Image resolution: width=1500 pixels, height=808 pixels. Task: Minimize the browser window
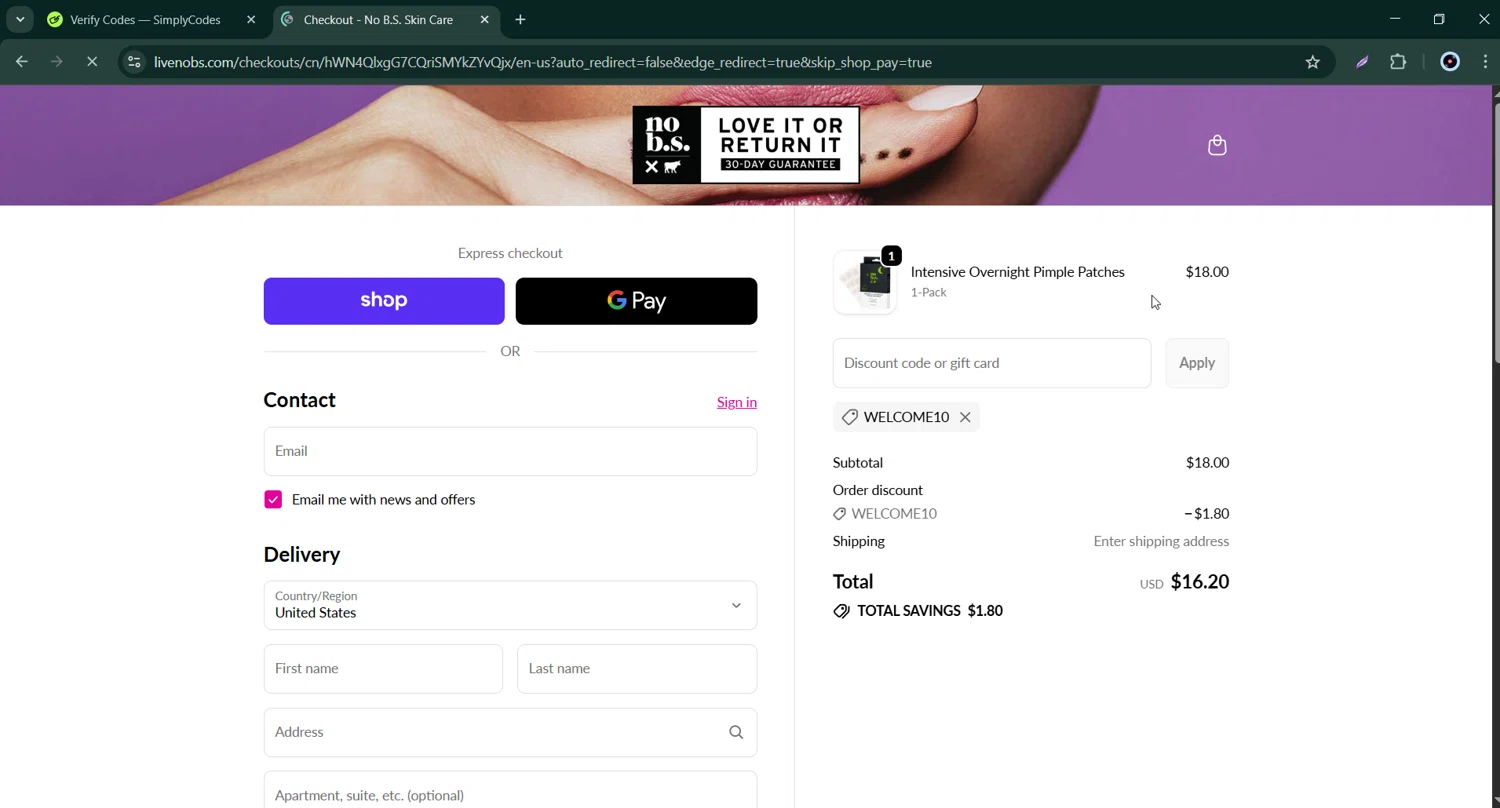pos(1395,19)
